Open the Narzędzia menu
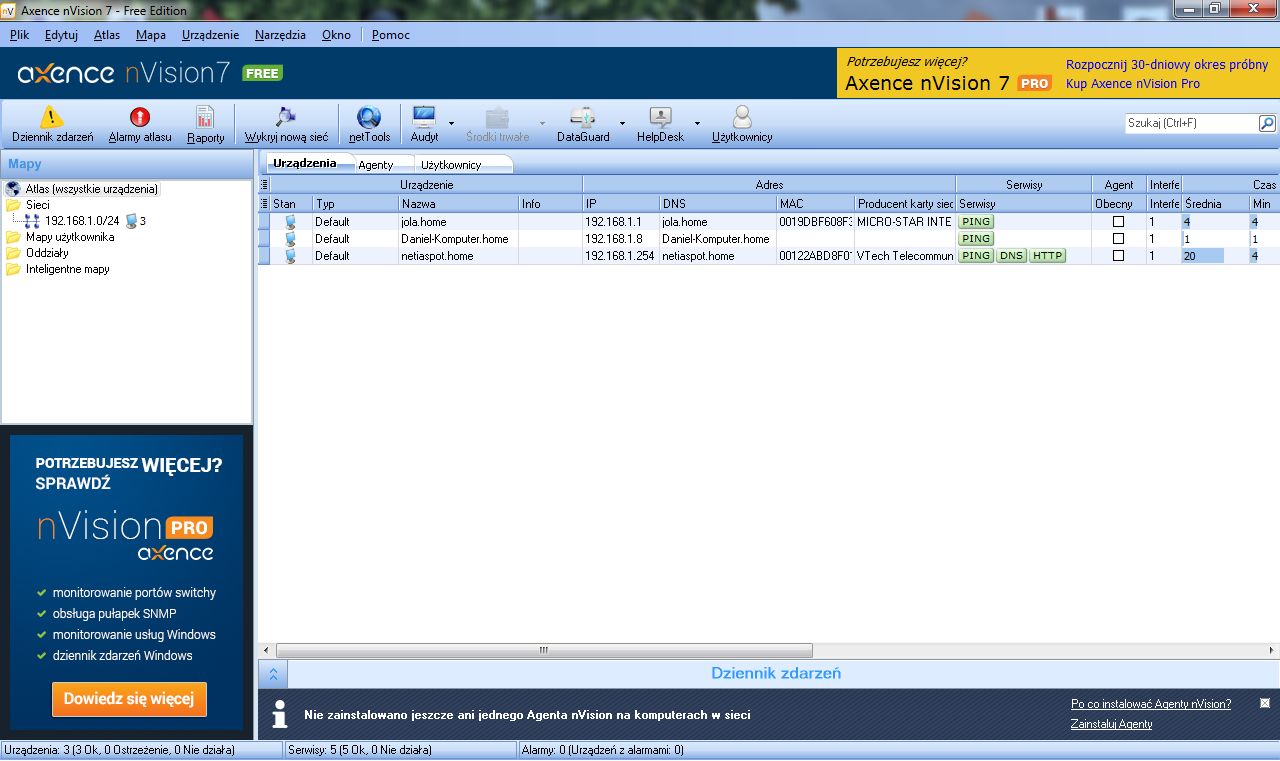The width and height of the screenshot is (1280, 761). point(280,34)
